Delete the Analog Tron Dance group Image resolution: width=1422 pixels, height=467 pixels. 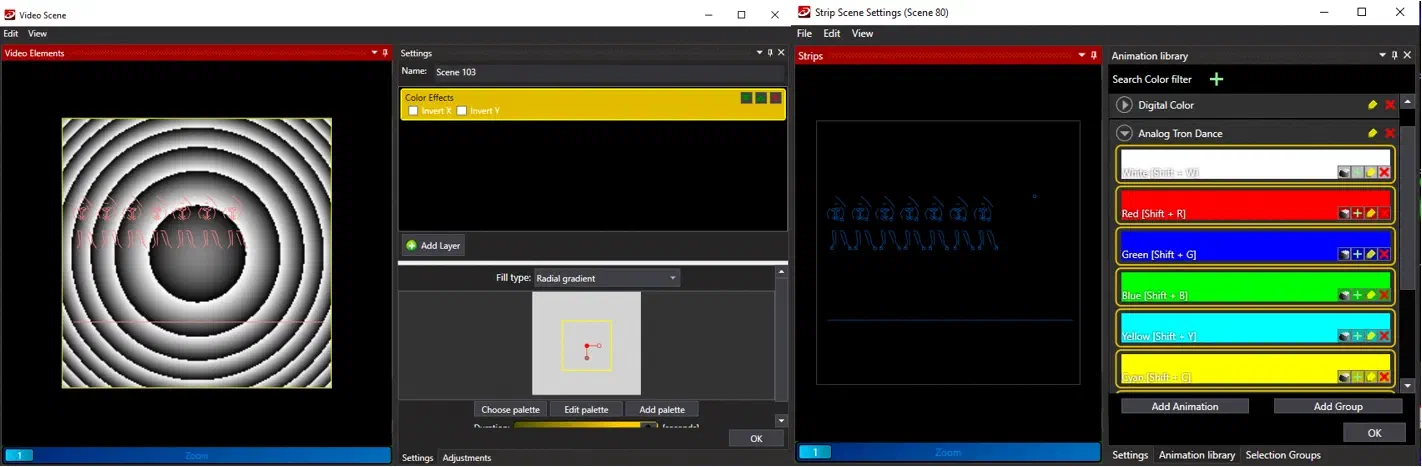click(1390, 133)
